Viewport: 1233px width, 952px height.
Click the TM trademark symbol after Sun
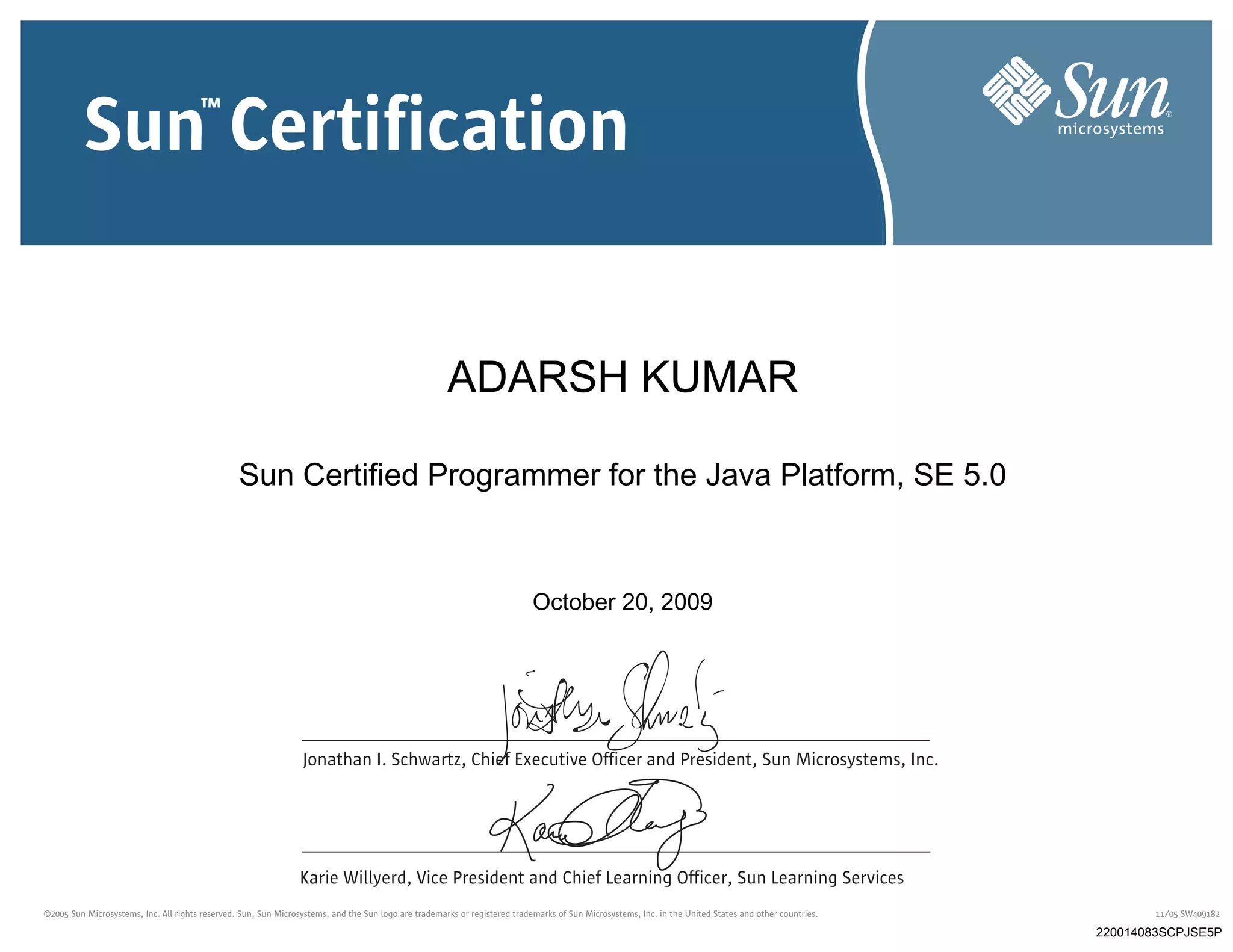[211, 104]
